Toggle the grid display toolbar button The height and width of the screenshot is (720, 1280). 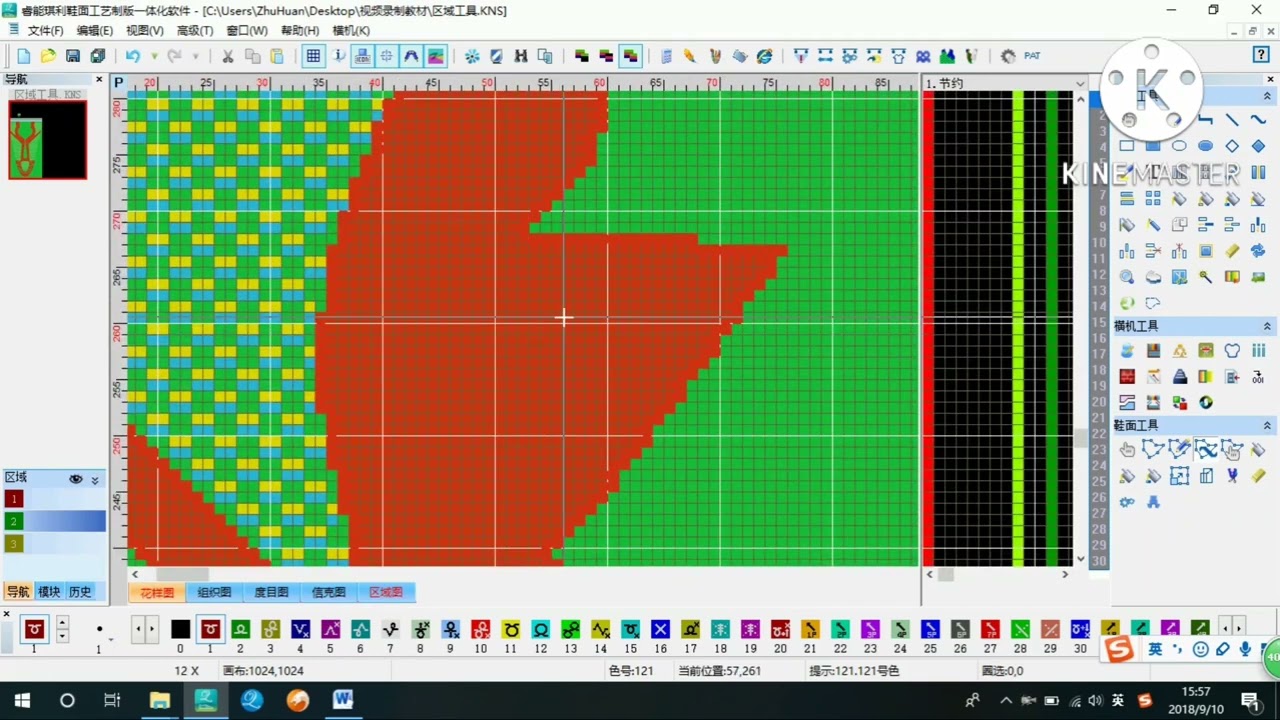(313, 56)
